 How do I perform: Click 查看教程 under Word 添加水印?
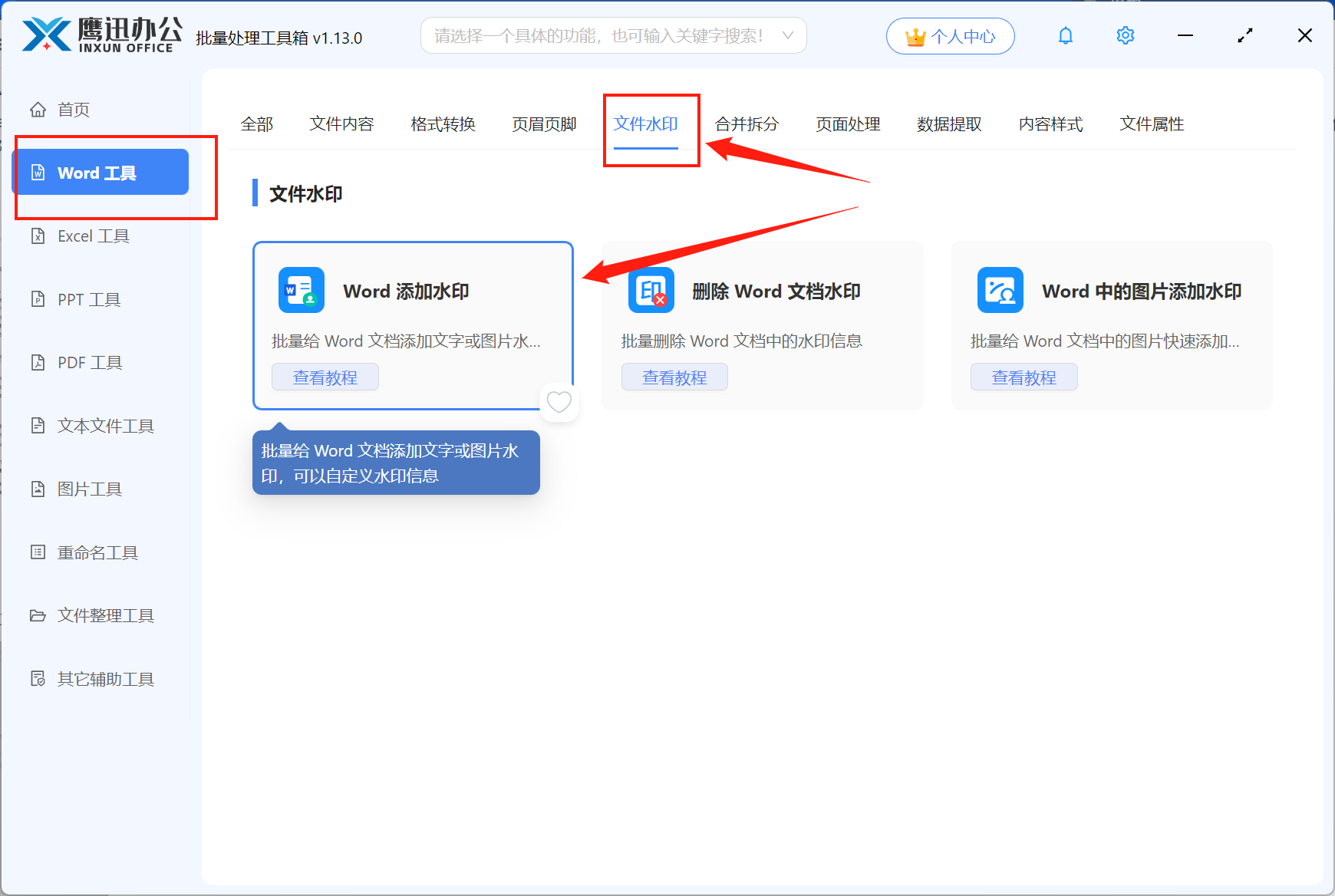click(x=325, y=377)
